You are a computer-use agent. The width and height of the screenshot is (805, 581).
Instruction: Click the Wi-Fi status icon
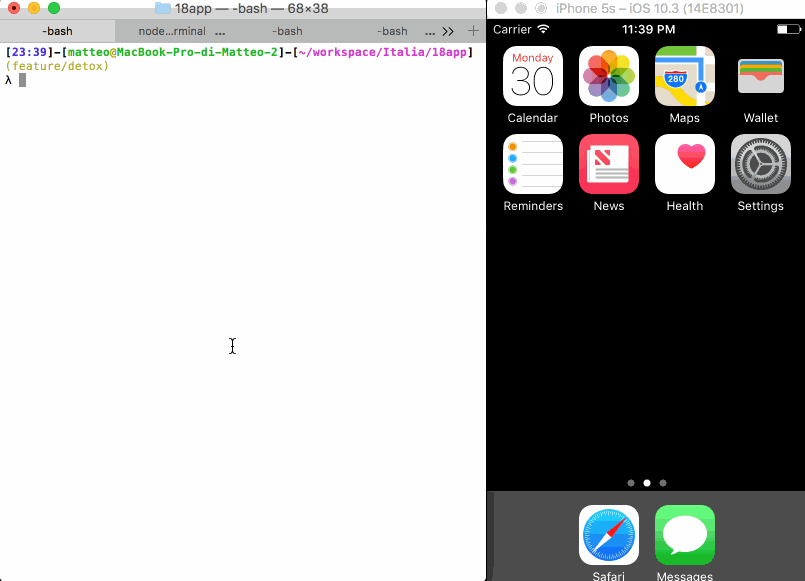(x=543, y=29)
